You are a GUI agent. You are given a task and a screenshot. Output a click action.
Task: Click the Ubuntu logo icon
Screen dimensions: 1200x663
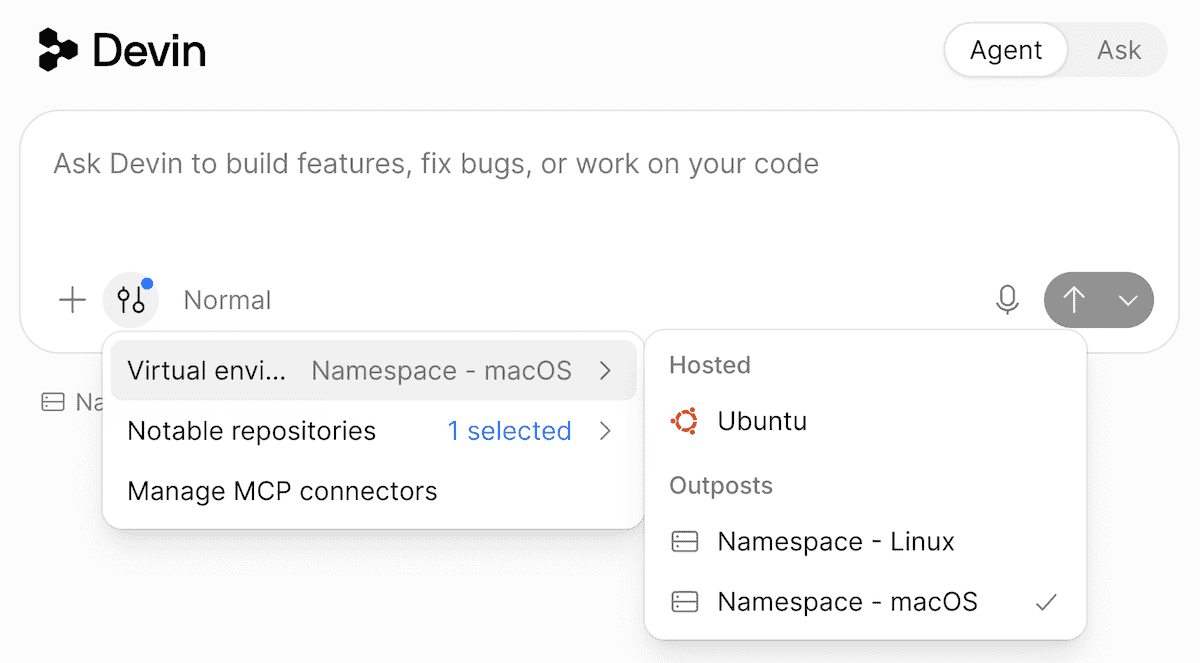click(x=684, y=421)
